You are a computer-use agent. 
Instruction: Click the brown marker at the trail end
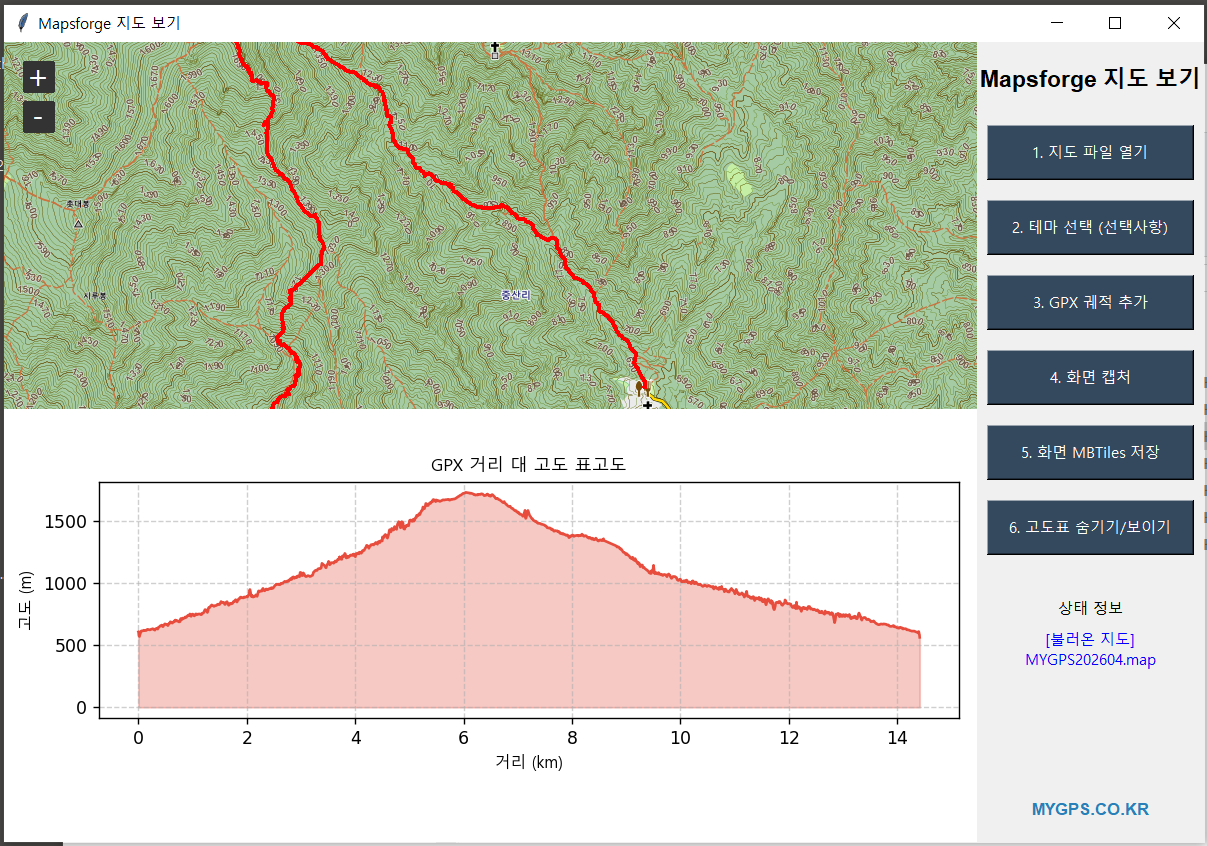pos(640,386)
